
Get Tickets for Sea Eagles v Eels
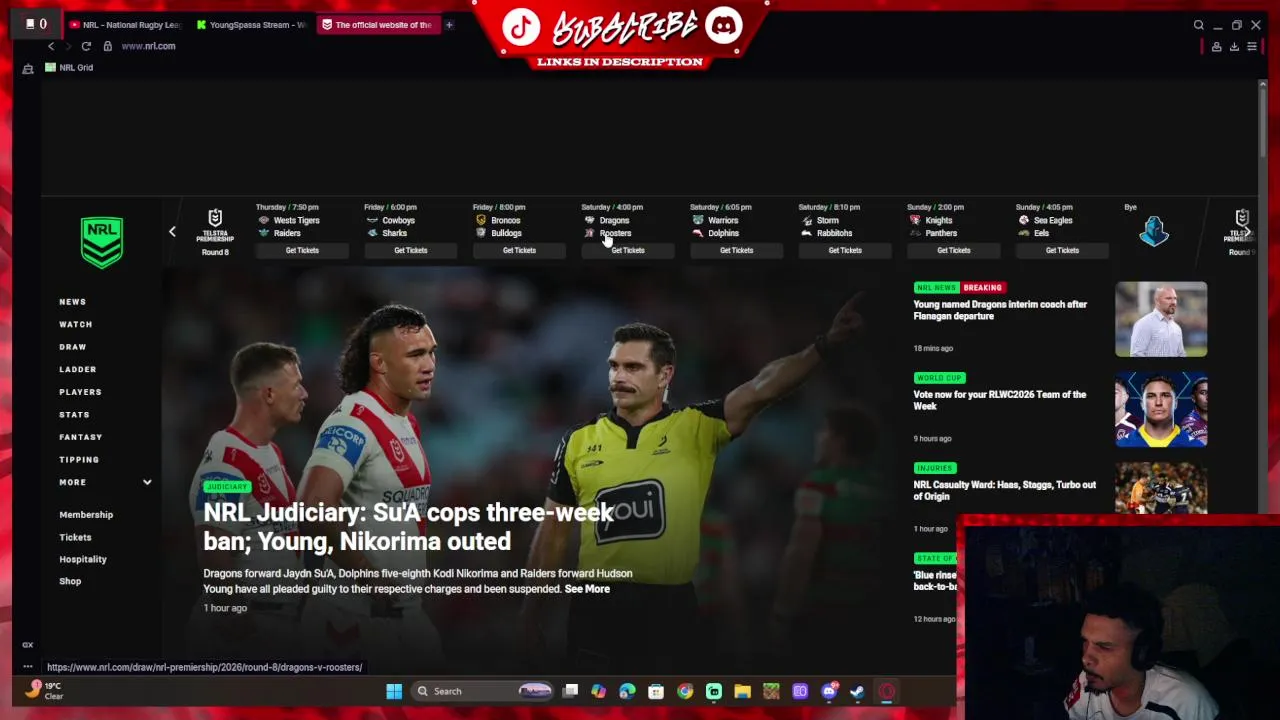tap(1062, 250)
